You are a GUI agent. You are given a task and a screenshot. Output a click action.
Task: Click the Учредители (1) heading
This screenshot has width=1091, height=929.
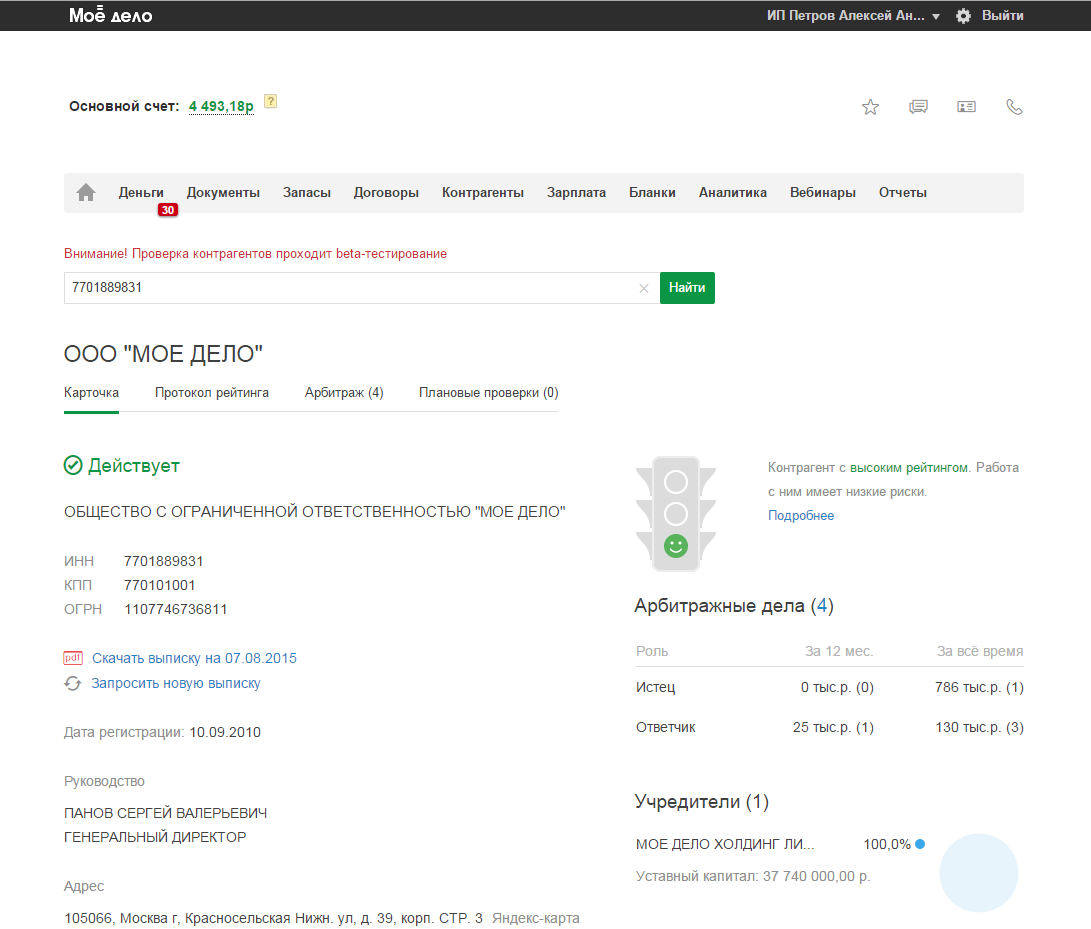pyautogui.click(x=702, y=802)
